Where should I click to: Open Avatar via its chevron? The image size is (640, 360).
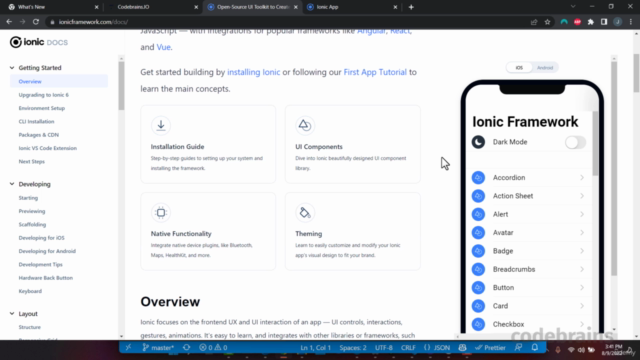tap(582, 233)
